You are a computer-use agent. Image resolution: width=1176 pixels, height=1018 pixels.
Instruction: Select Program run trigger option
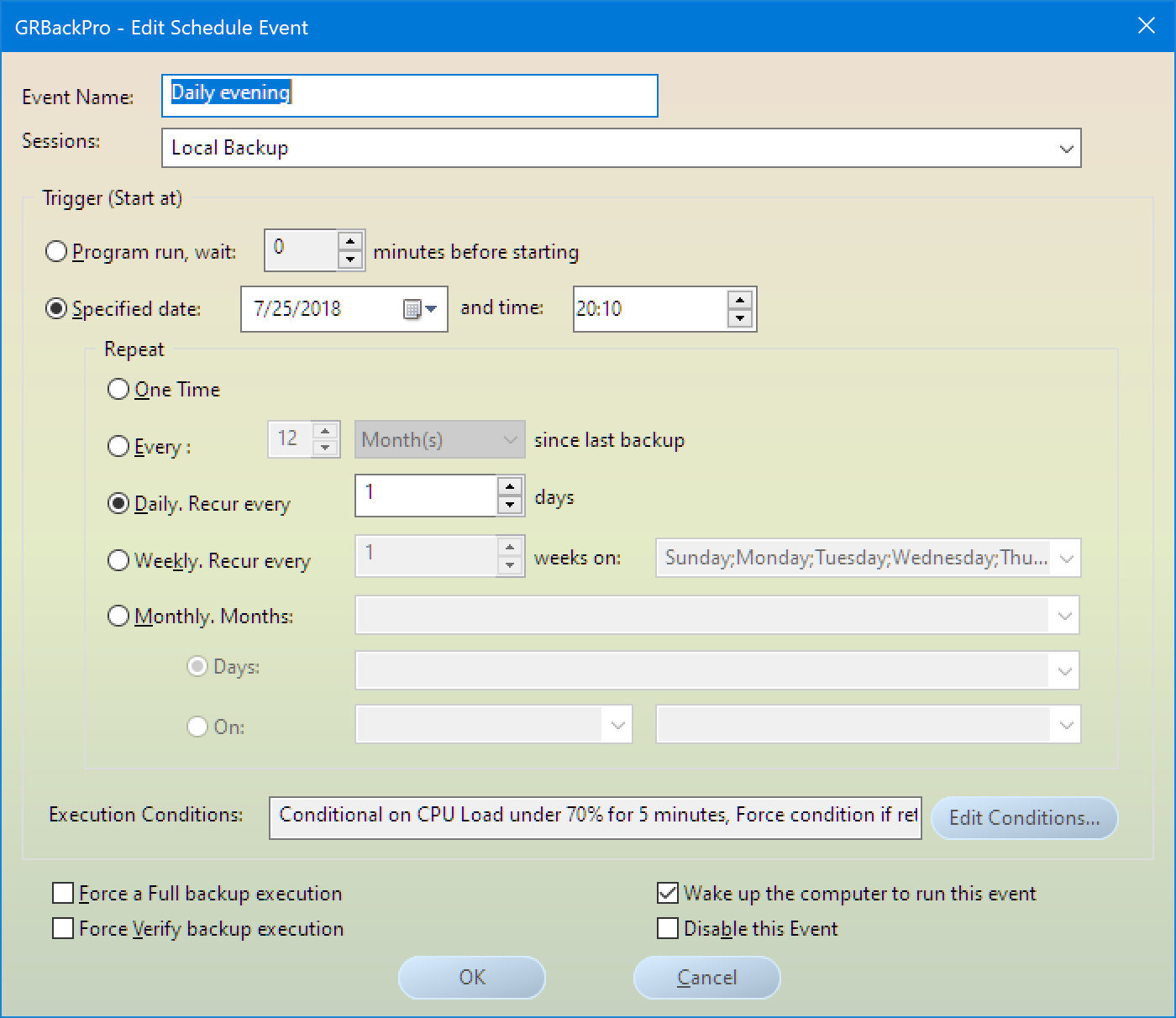coord(56,251)
